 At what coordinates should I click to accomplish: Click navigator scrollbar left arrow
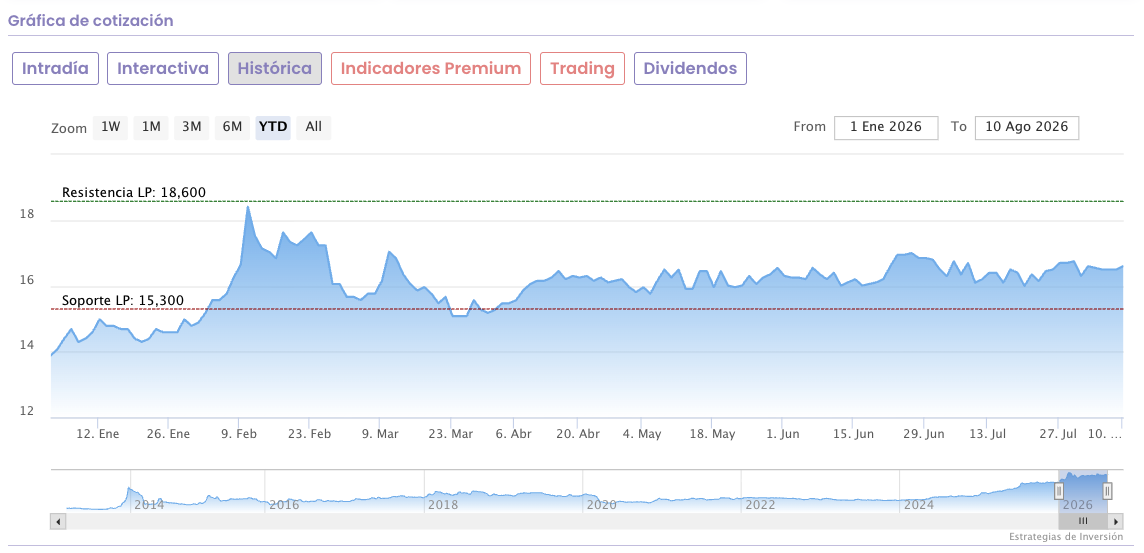58,522
